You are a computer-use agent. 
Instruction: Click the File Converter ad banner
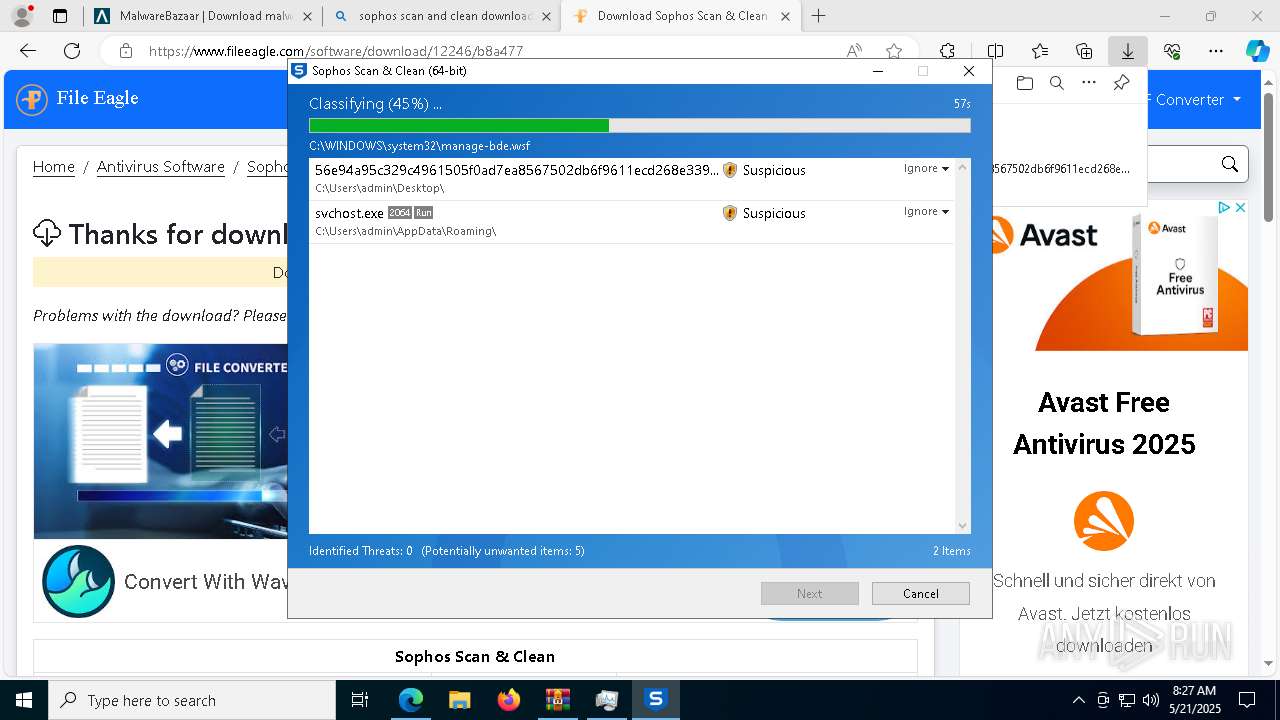[x=161, y=441]
